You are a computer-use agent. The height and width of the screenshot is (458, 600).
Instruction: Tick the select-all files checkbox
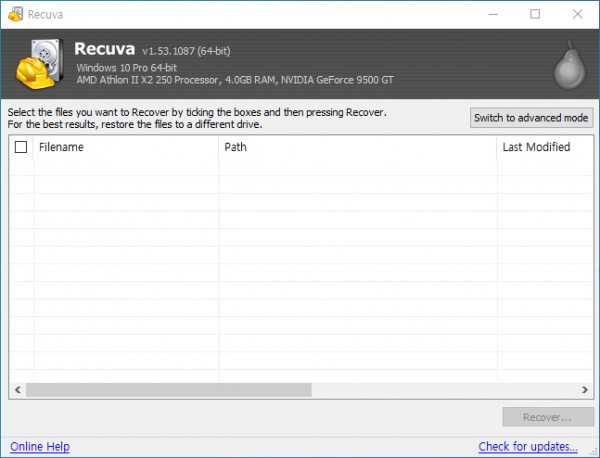(x=21, y=147)
